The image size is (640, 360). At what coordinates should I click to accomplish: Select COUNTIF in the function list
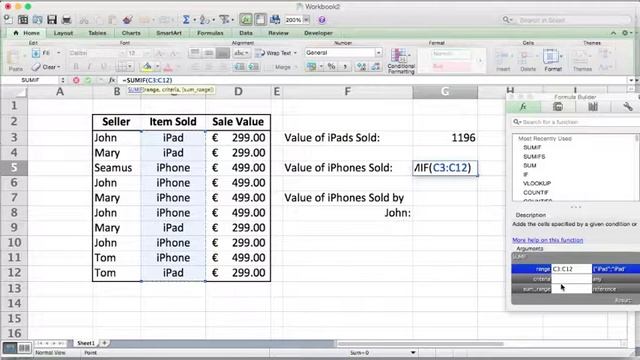tap(536, 192)
